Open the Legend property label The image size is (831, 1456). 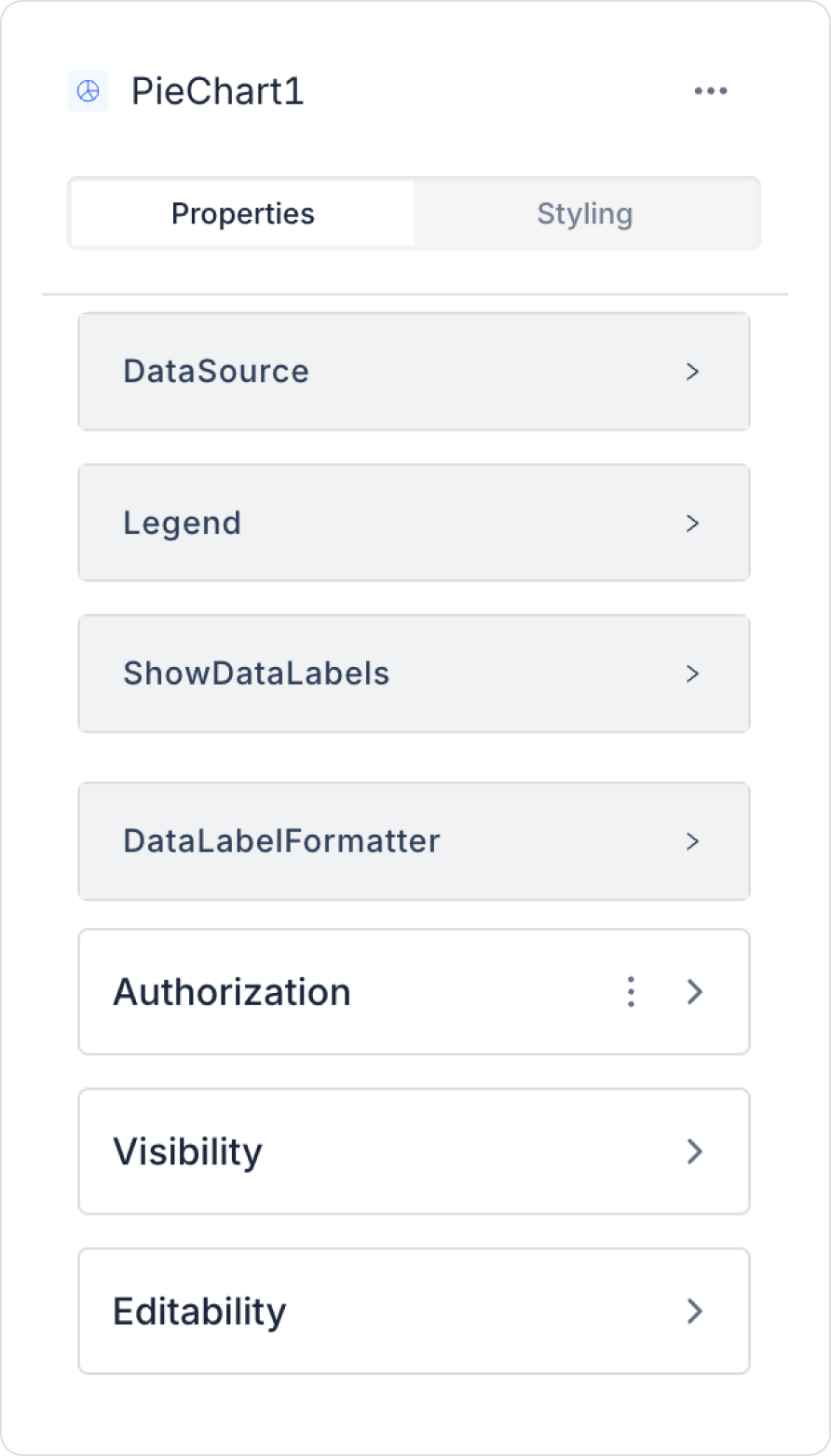pos(183,524)
